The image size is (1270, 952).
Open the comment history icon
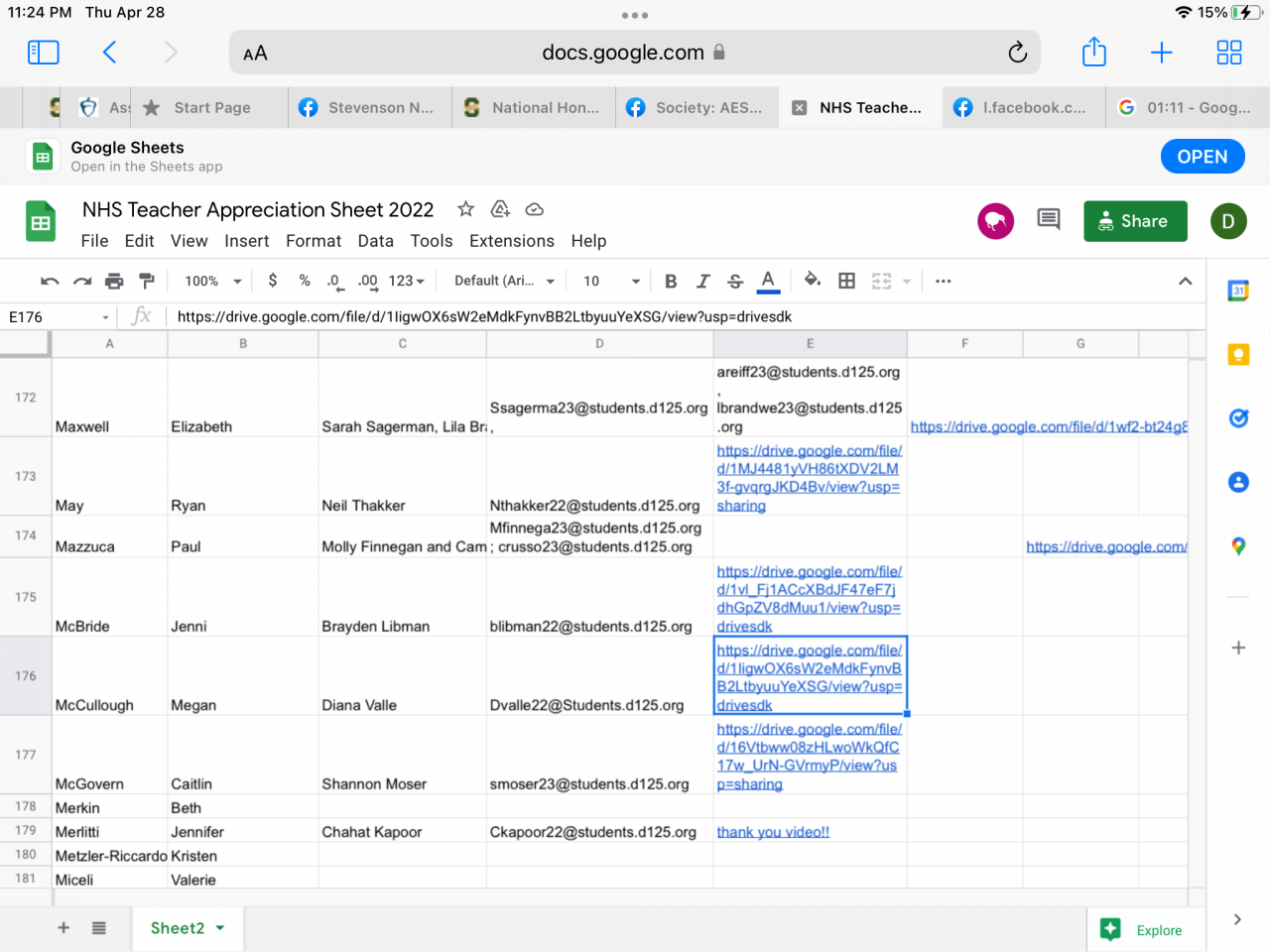(x=1048, y=219)
